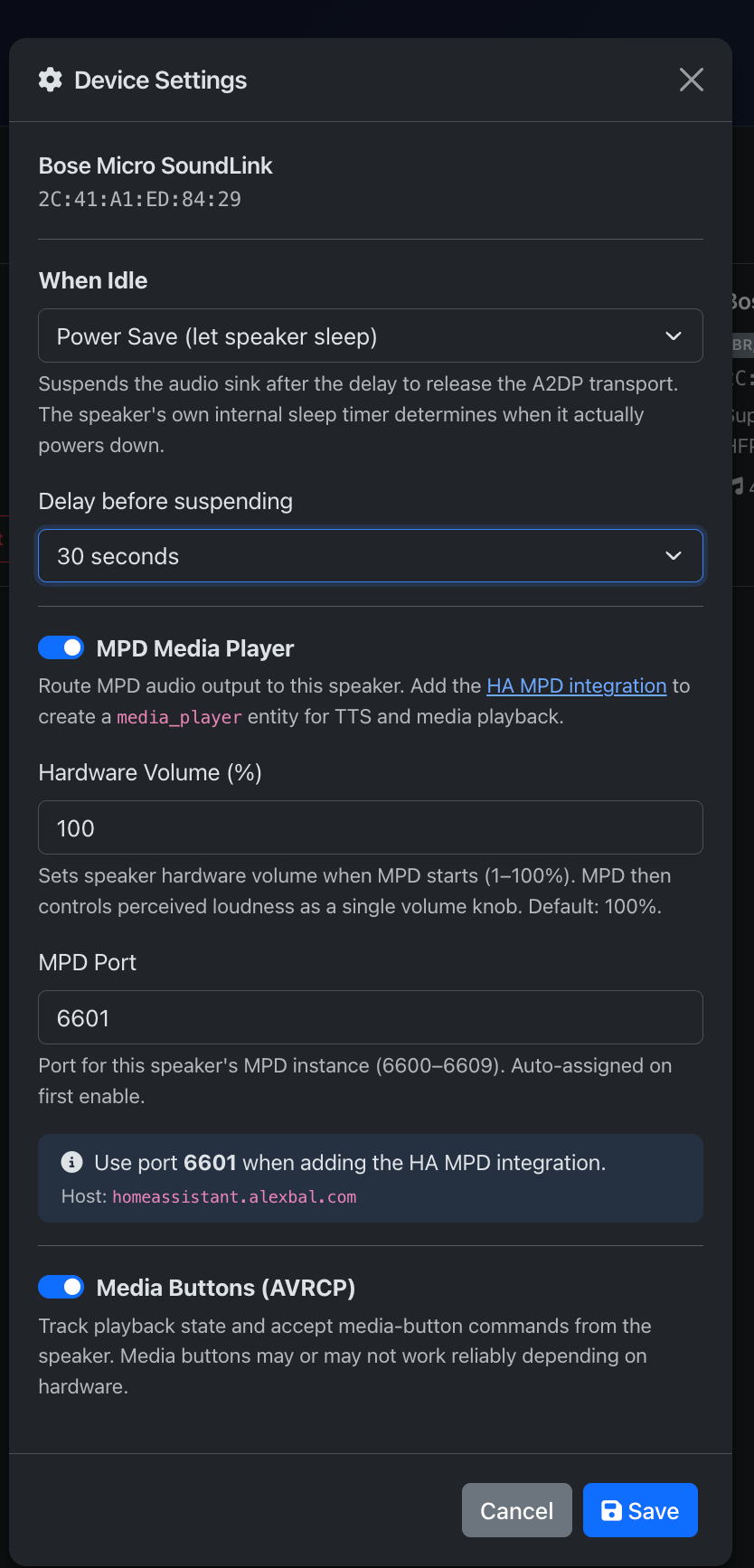Click the Save button
The image size is (754, 1568).
click(x=640, y=1511)
